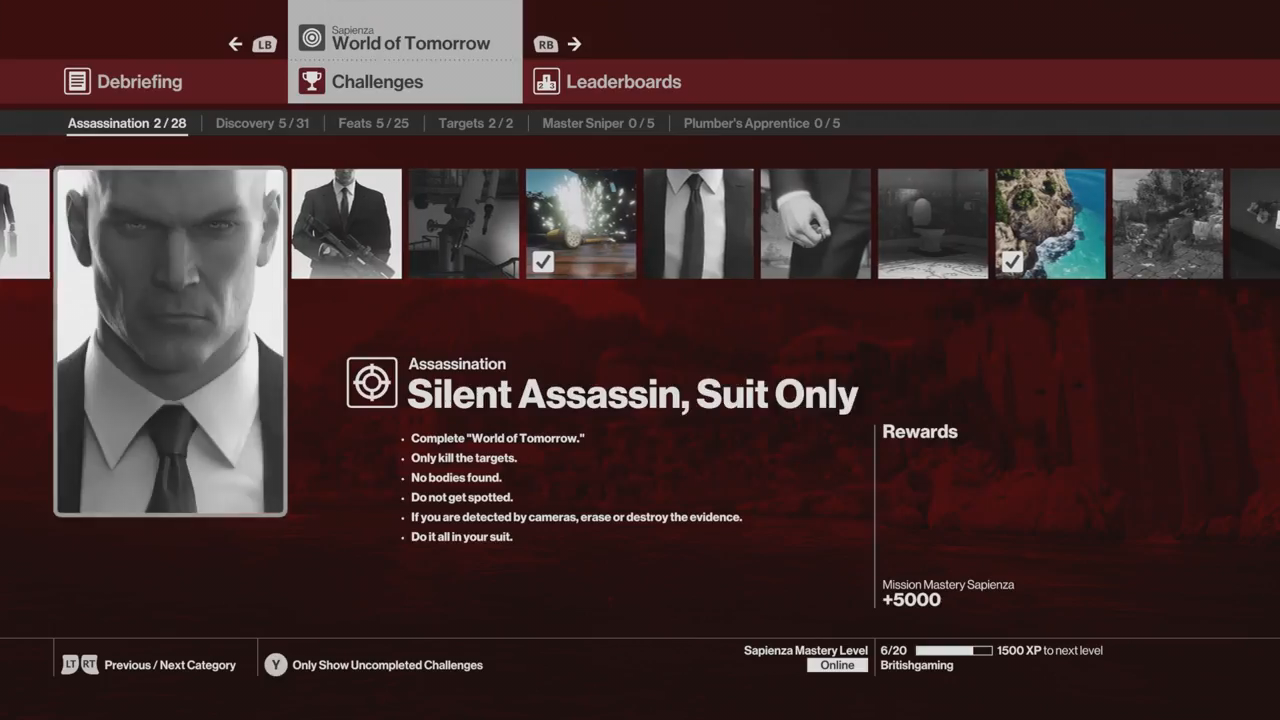Click Only Show Uncompleted Challenges
The height and width of the screenshot is (720, 1280).
(387, 665)
